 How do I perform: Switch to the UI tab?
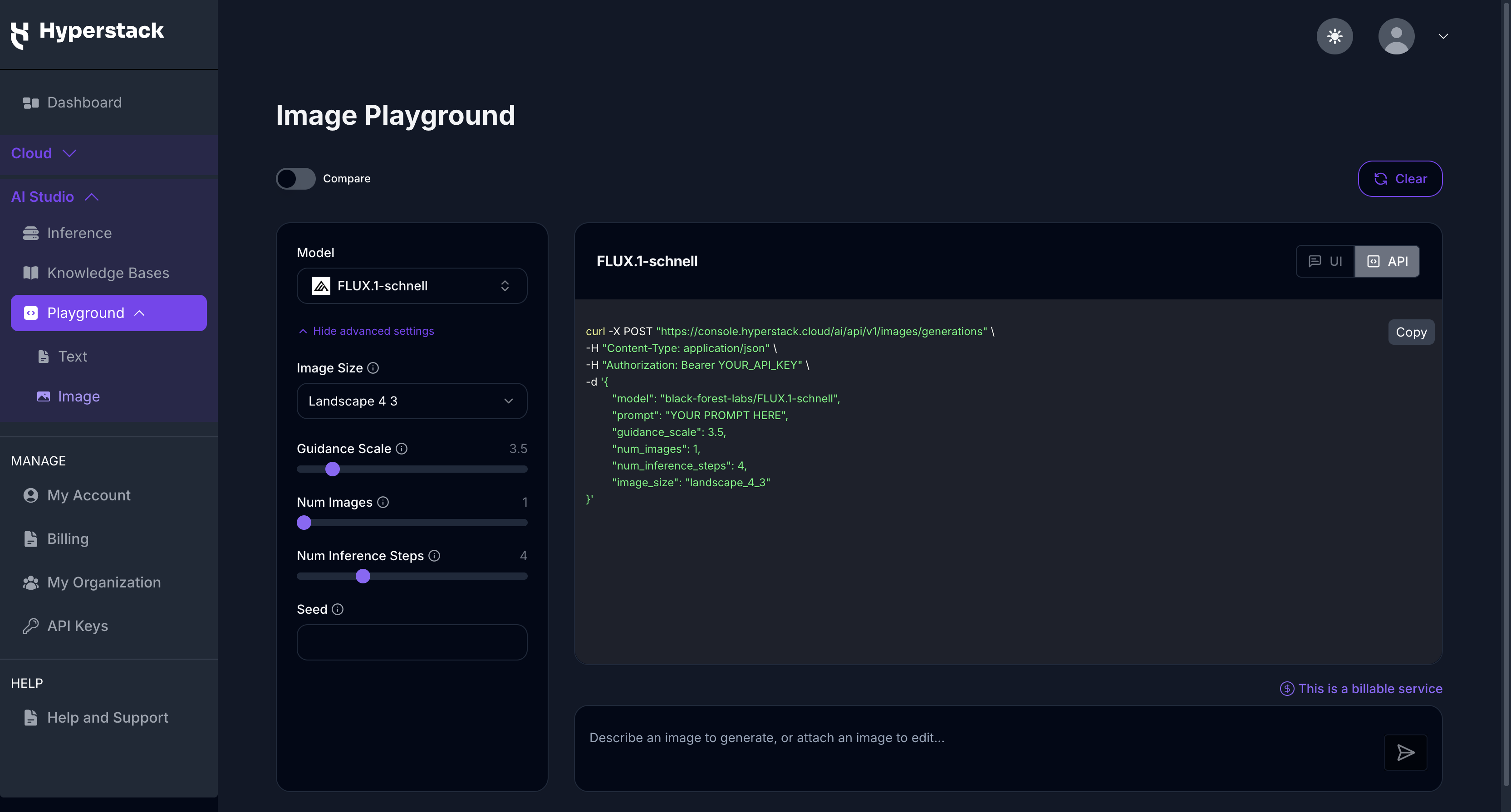click(1325, 261)
